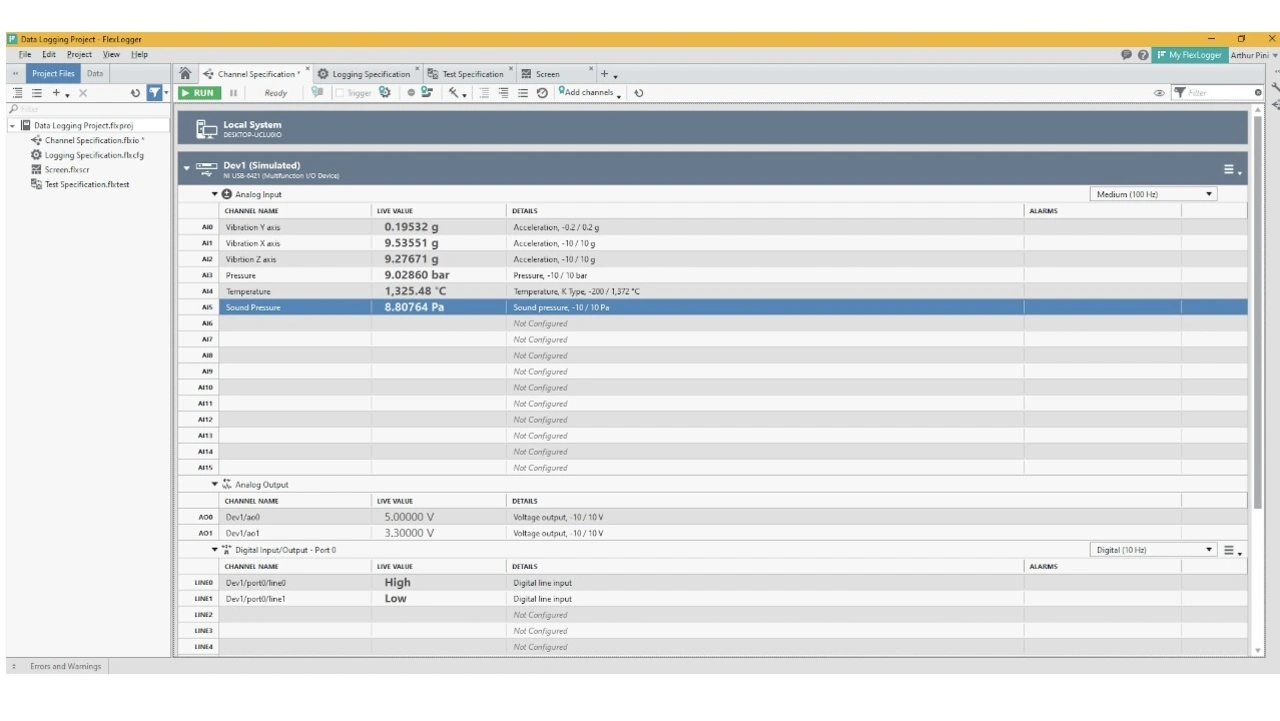Enable the Trigger checkbox

pyautogui.click(x=340, y=93)
